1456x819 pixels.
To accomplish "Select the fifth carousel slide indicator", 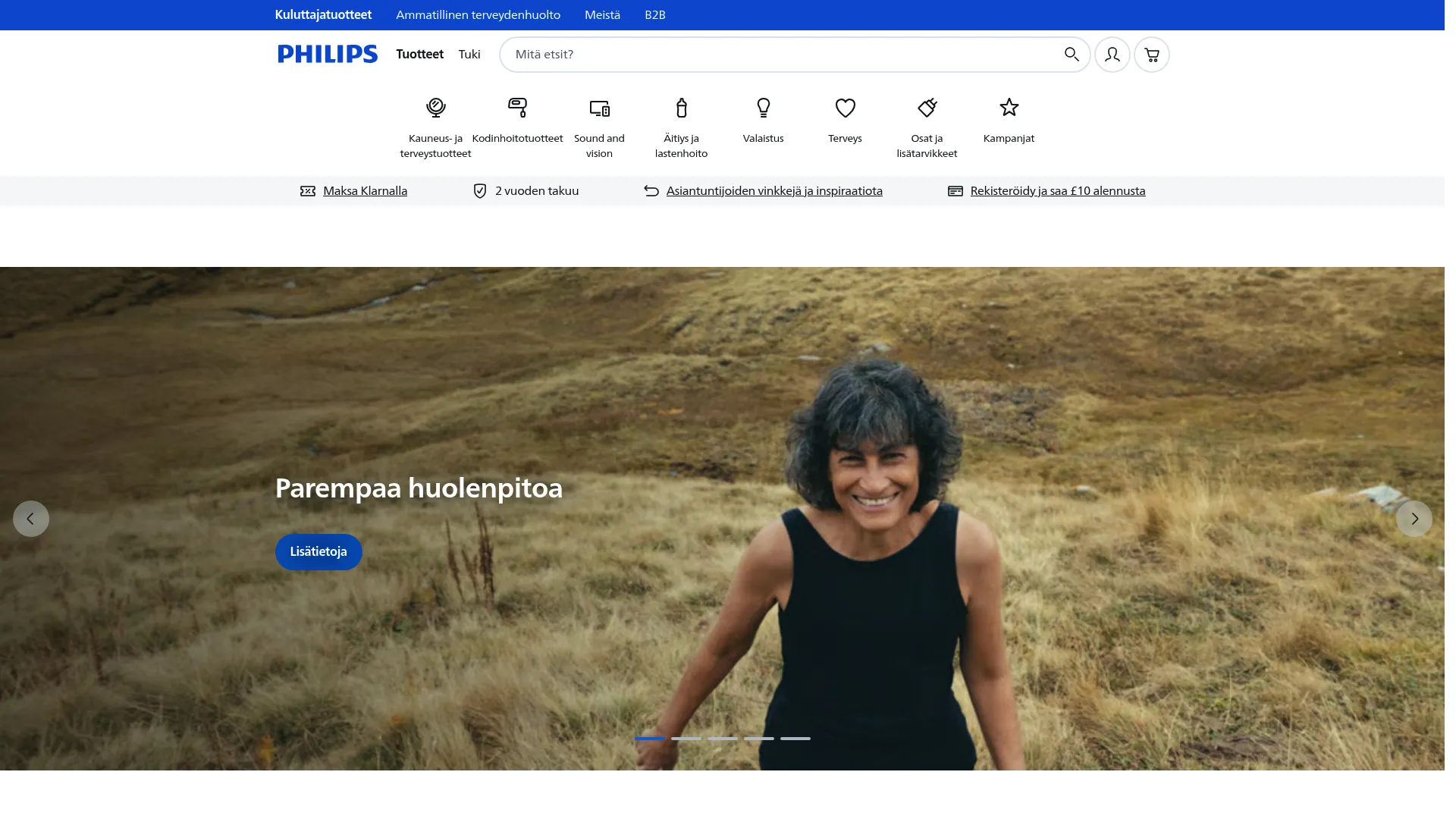I will [795, 739].
